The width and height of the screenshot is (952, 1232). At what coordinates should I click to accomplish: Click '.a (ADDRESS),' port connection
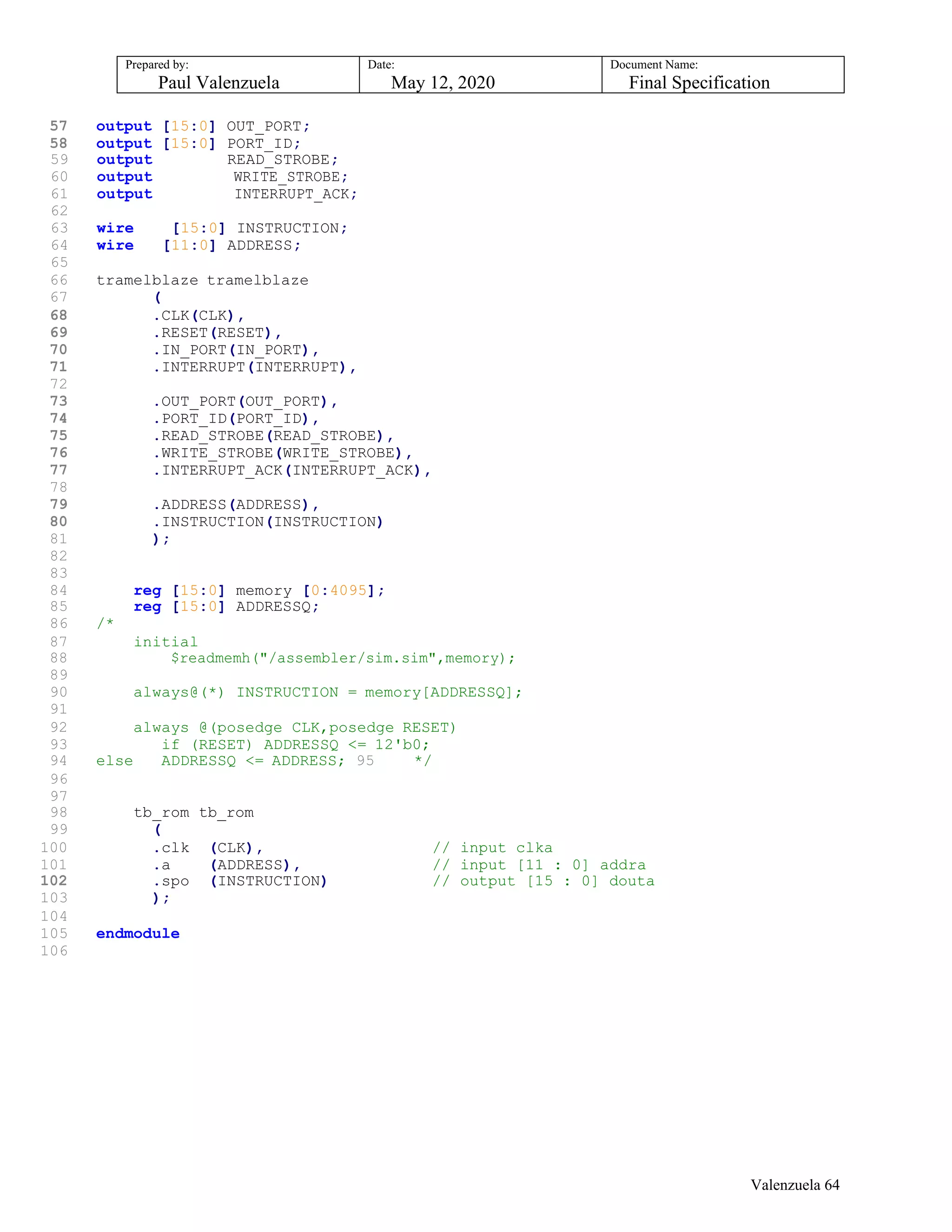[x=227, y=865]
